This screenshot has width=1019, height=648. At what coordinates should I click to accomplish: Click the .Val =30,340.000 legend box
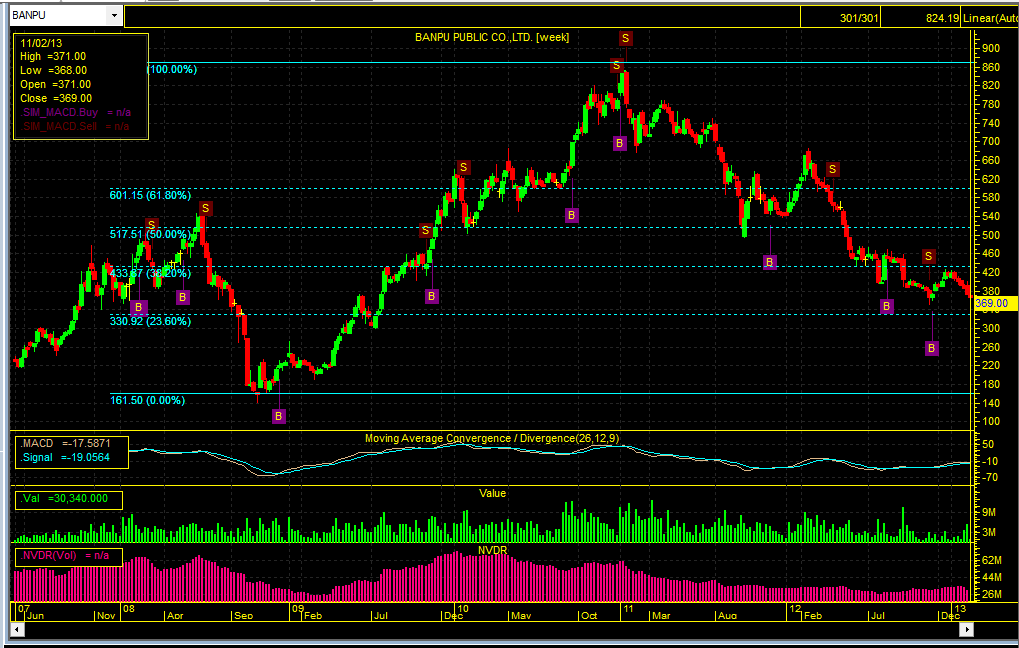click(x=68, y=500)
